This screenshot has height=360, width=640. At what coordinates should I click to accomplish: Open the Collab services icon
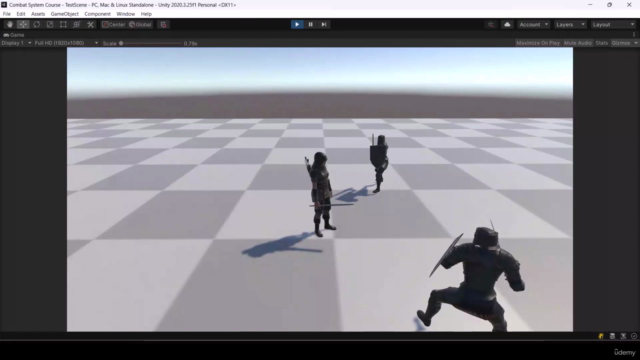[x=491, y=24]
